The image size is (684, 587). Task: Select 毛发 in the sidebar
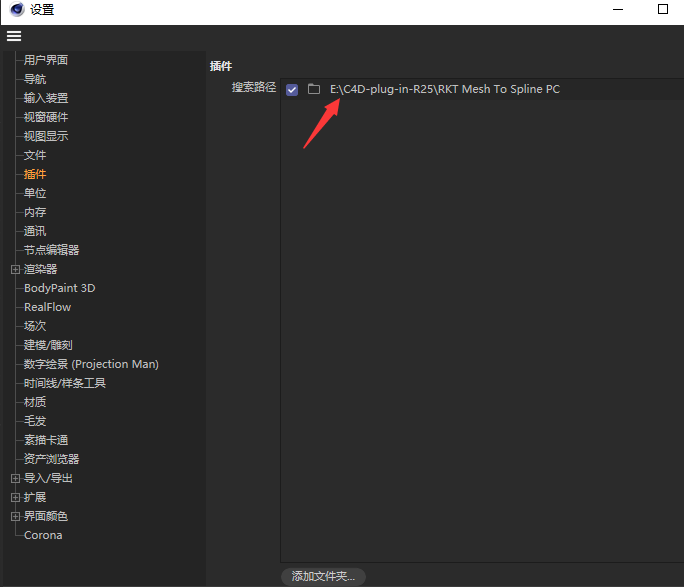pyautogui.click(x=35, y=421)
